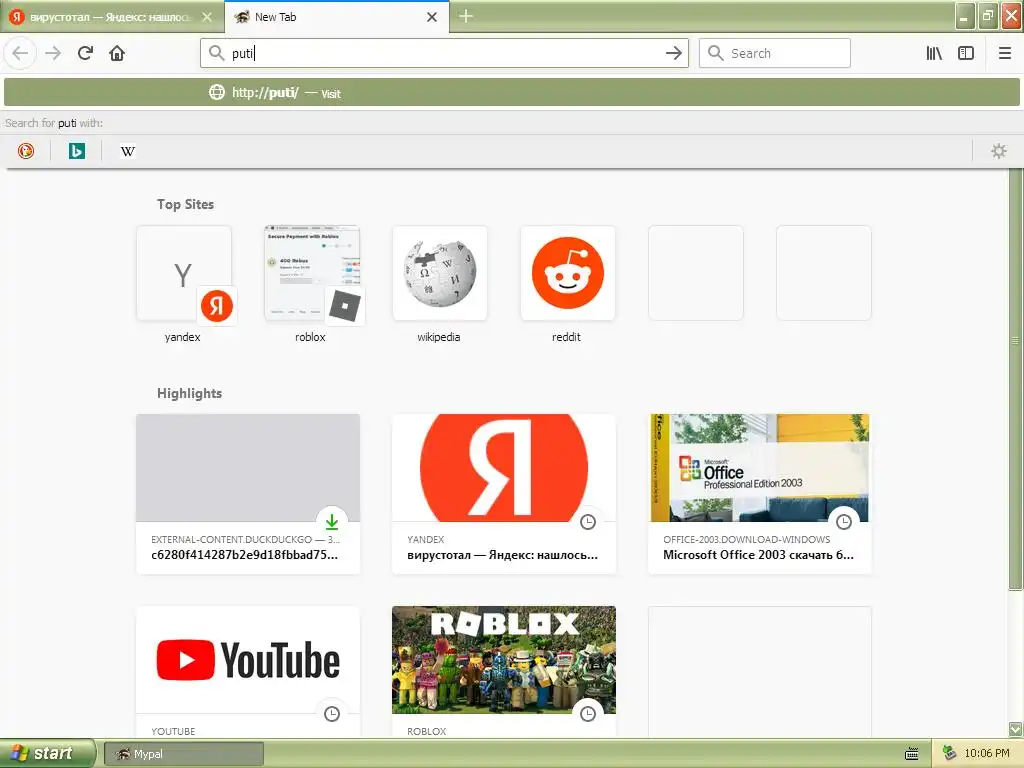Go back with the back arrow
This screenshot has width=1024, height=768.
tap(20, 53)
